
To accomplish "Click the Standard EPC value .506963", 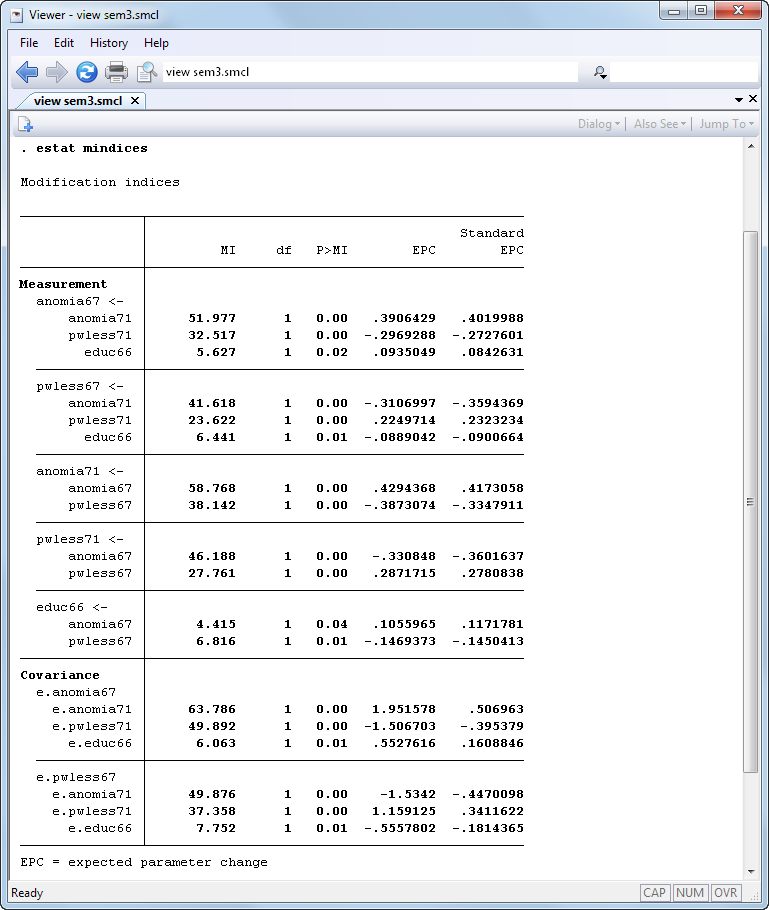I will pyautogui.click(x=496, y=709).
